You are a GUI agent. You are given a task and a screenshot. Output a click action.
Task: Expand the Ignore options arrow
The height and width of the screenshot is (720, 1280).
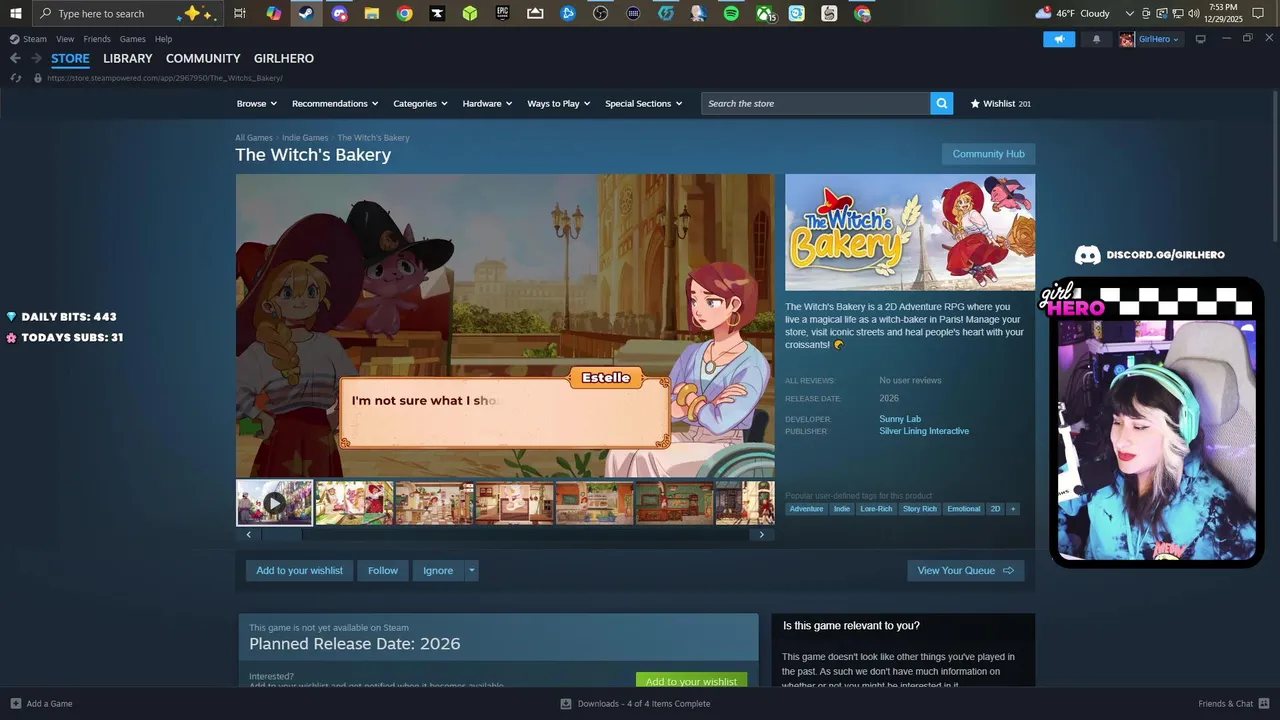click(472, 571)
